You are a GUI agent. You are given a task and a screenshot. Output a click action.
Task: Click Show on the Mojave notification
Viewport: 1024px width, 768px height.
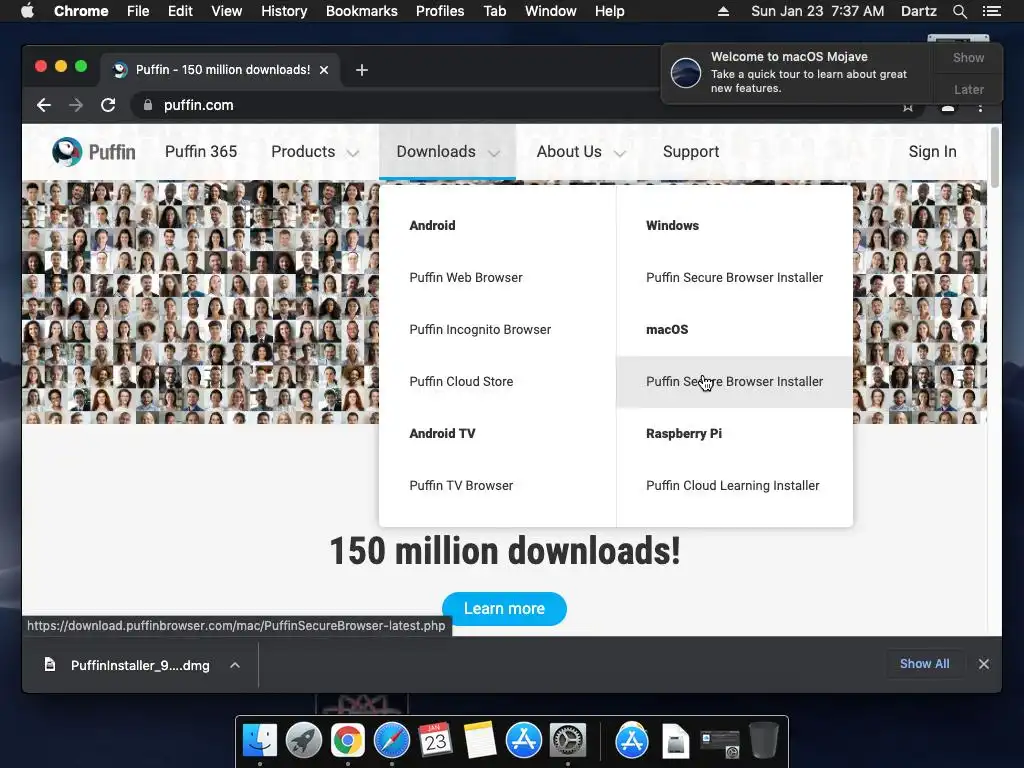point(968,57)
